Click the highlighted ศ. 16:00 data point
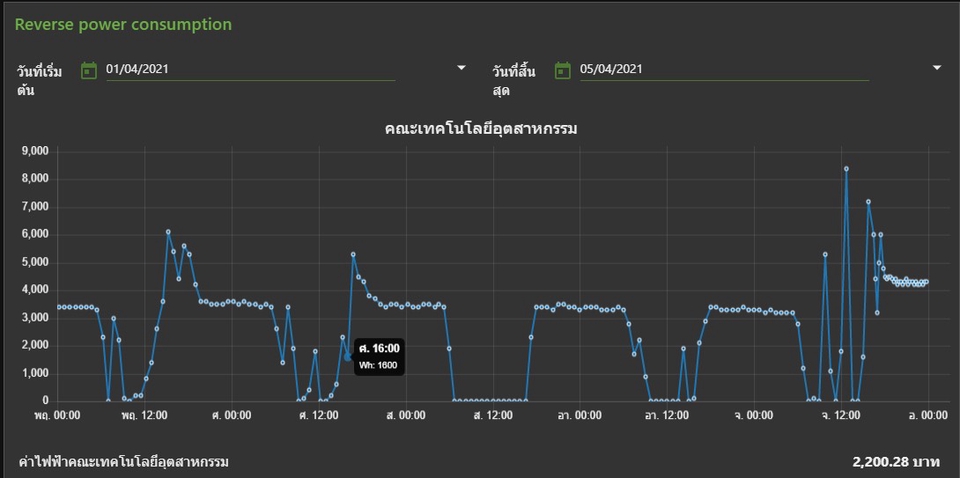The height and width of the screenshot is (478, 960). tap(348, 357)
